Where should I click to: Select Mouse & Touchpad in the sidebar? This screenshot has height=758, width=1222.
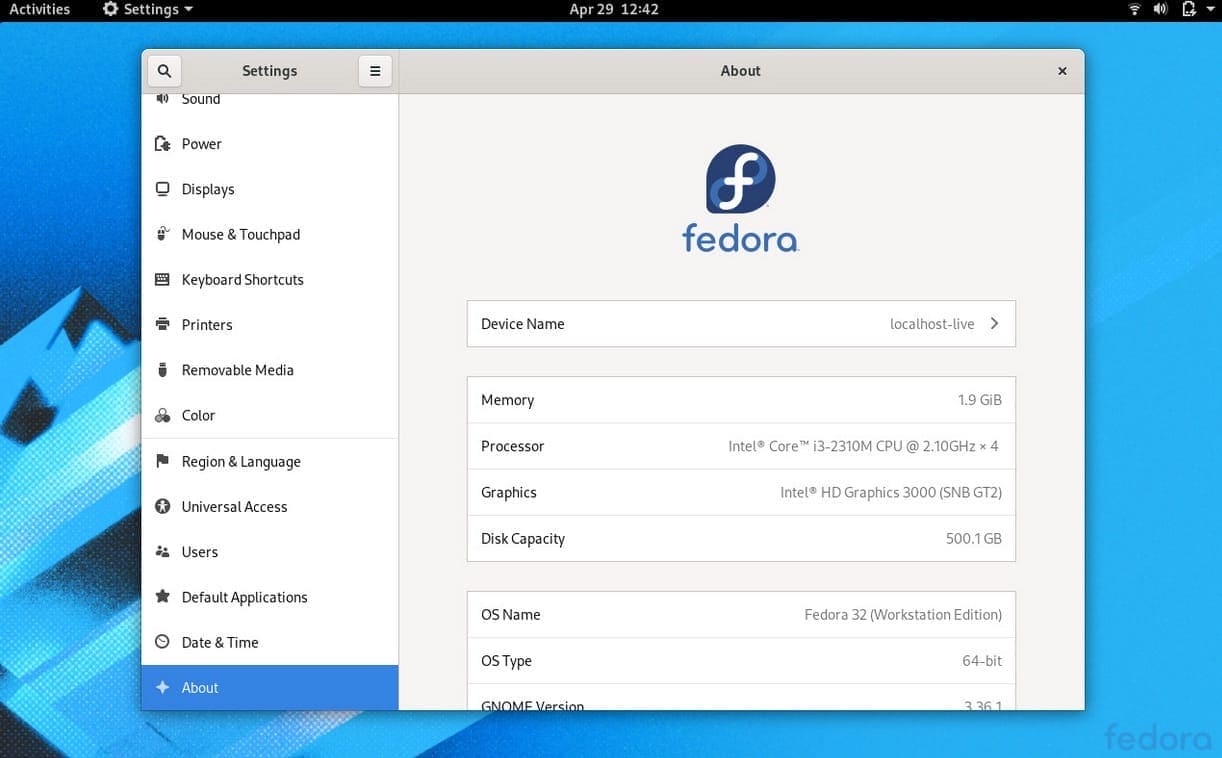click(270, 234)
